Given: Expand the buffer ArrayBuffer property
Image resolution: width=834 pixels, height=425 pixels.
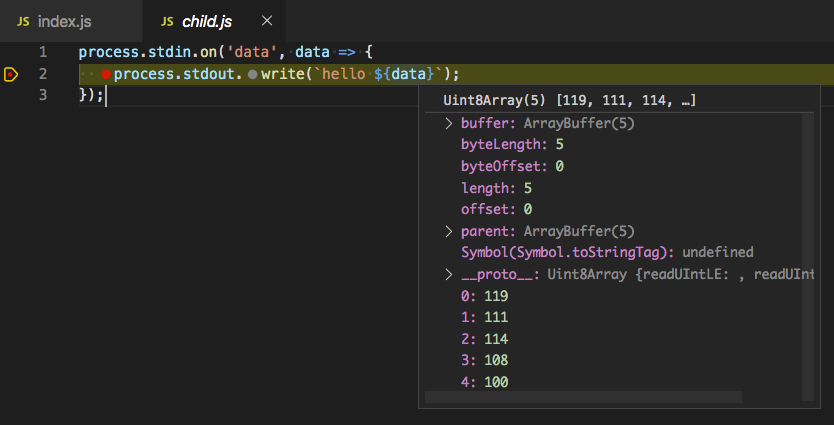Looking at the screenshot, I should tap(449, 123).
